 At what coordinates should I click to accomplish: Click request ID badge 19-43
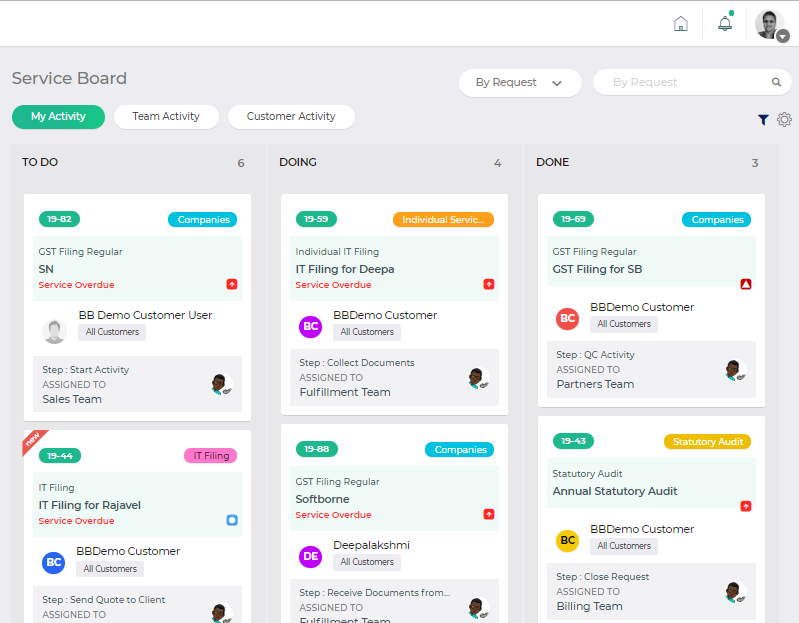(x=573, y=441)
